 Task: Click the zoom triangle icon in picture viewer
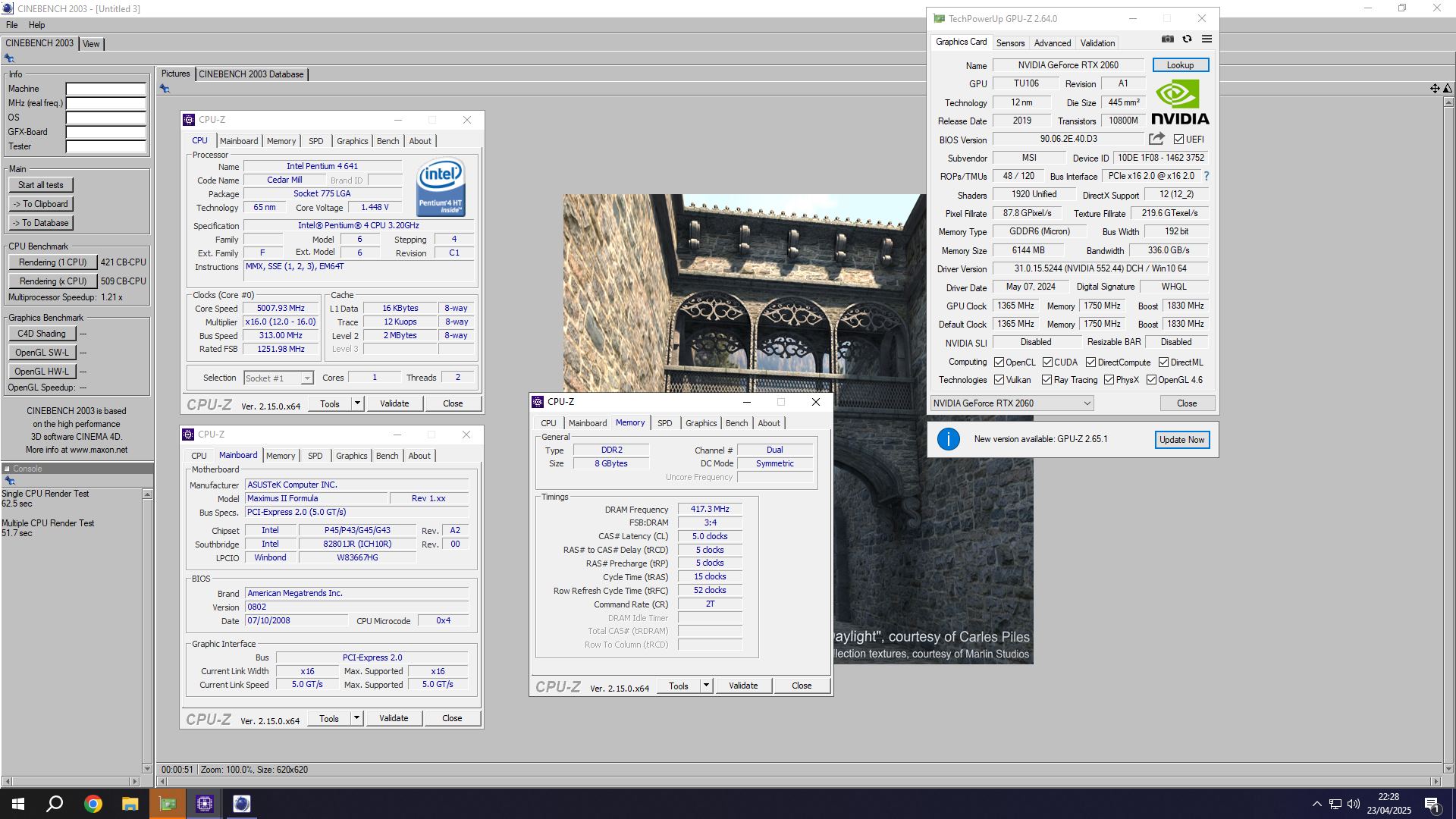[x=1448, y=89]
